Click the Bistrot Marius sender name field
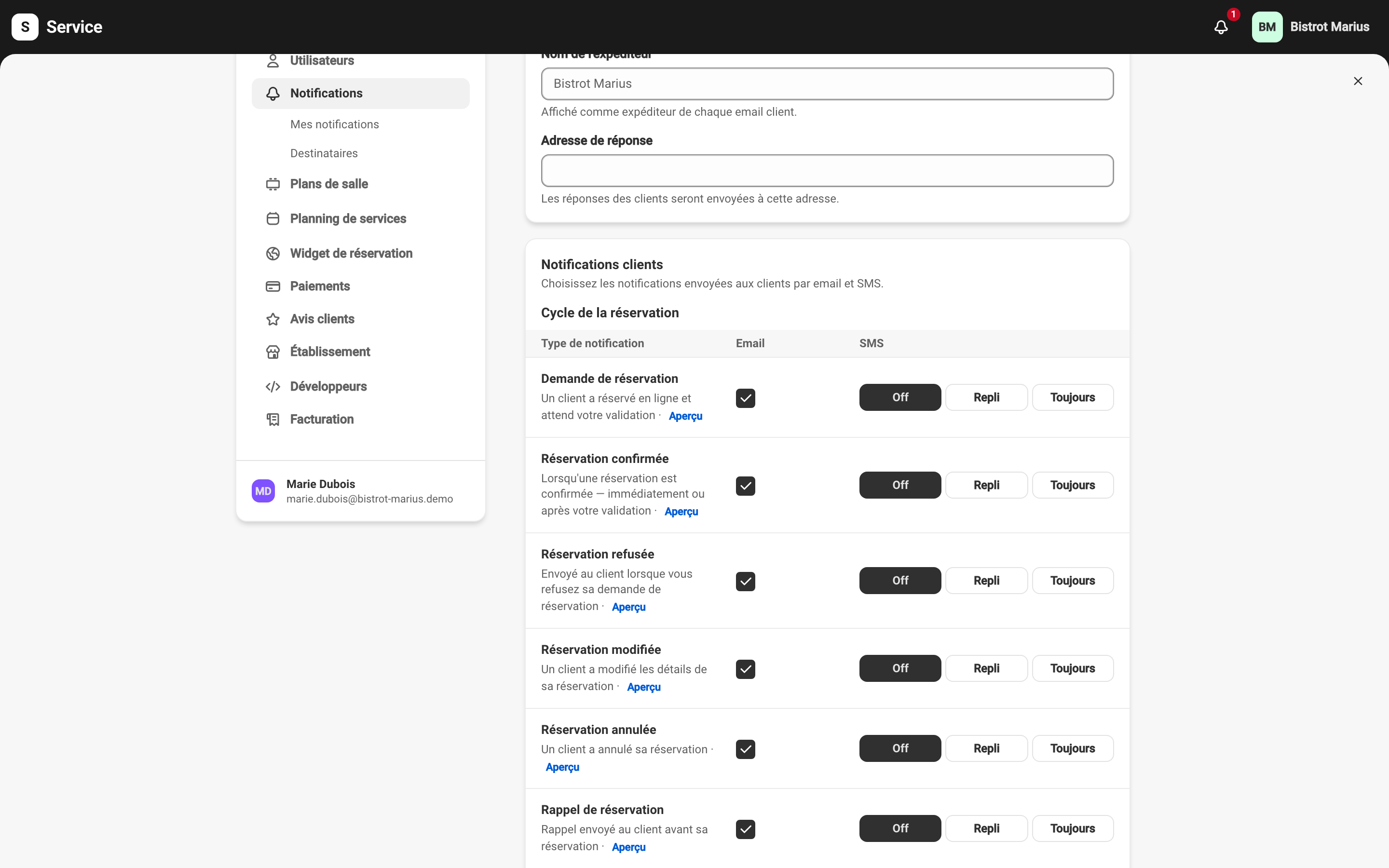1389x868 pixels. 827,84
